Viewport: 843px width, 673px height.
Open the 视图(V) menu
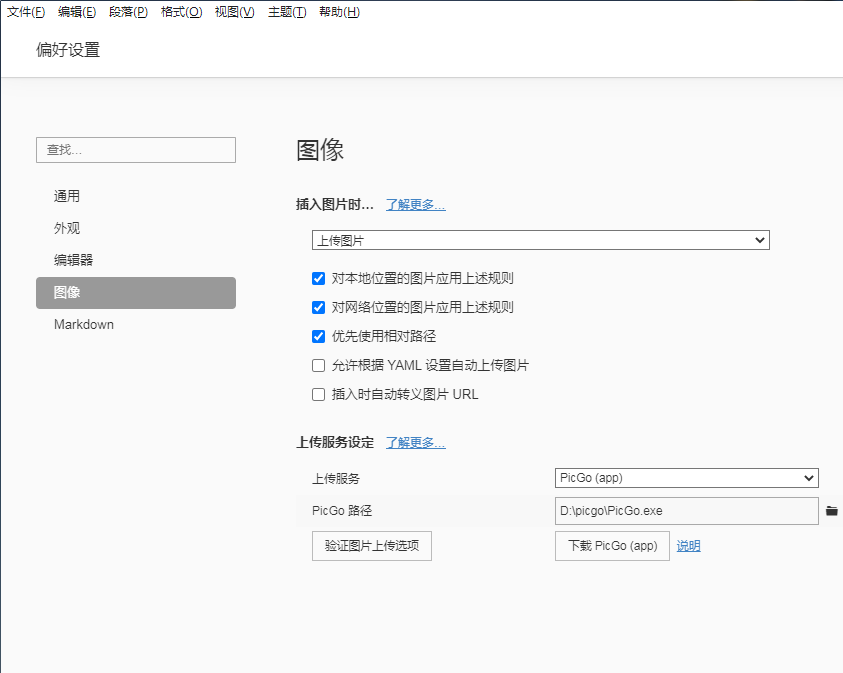click(234, 12)
